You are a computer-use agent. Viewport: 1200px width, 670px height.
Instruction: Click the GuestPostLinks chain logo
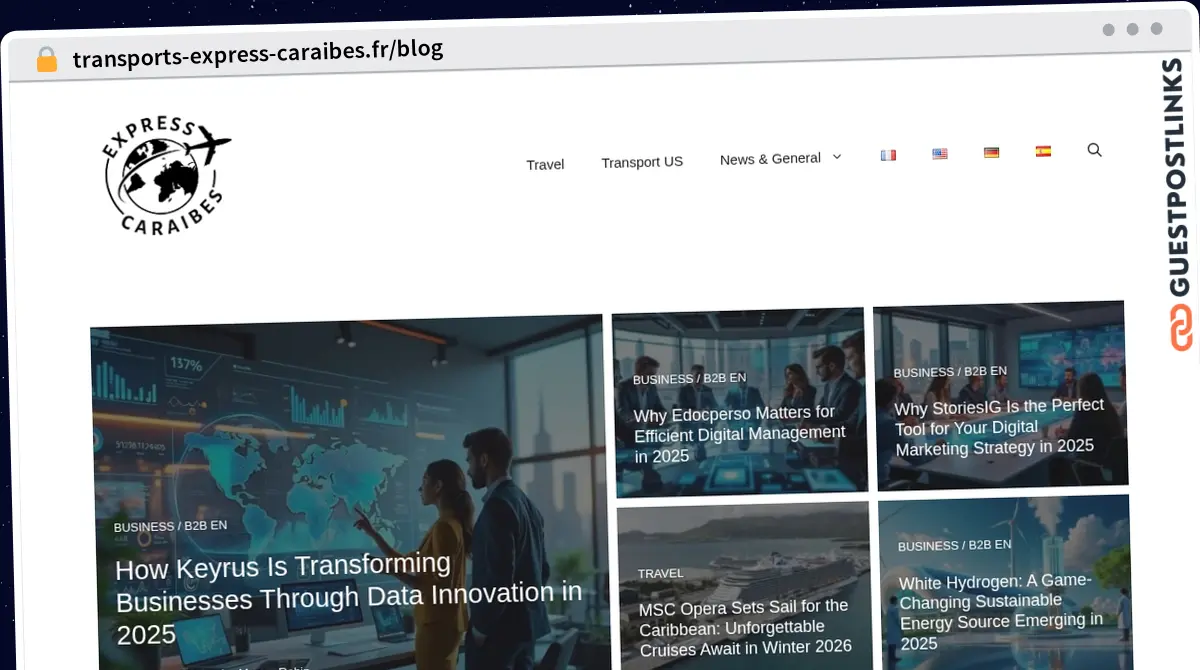tap(1181, 327)
